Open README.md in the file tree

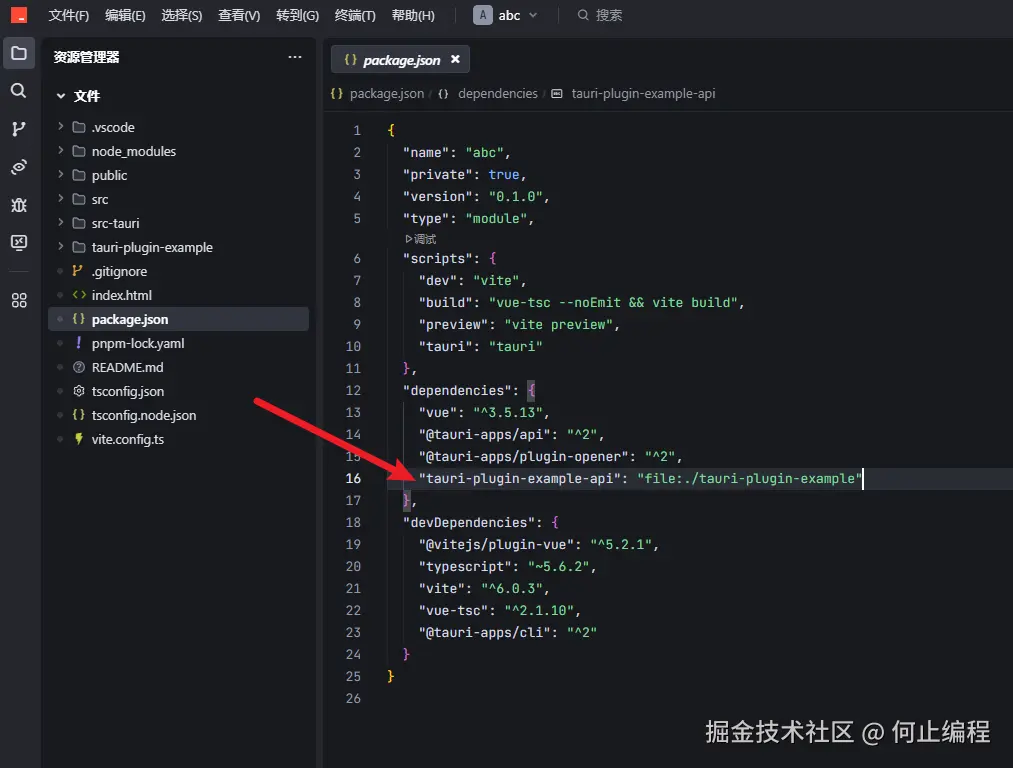click(x=127, y=368)
